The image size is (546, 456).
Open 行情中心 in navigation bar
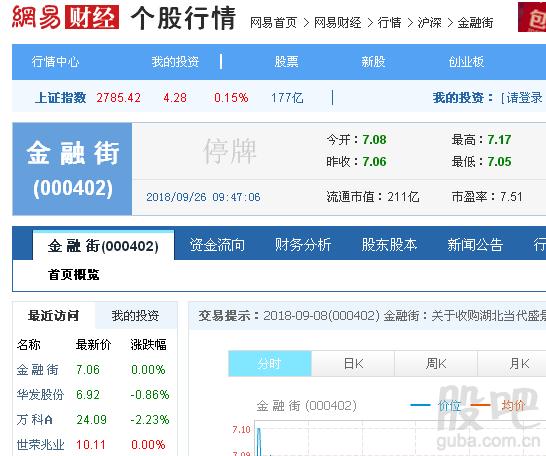55,62
